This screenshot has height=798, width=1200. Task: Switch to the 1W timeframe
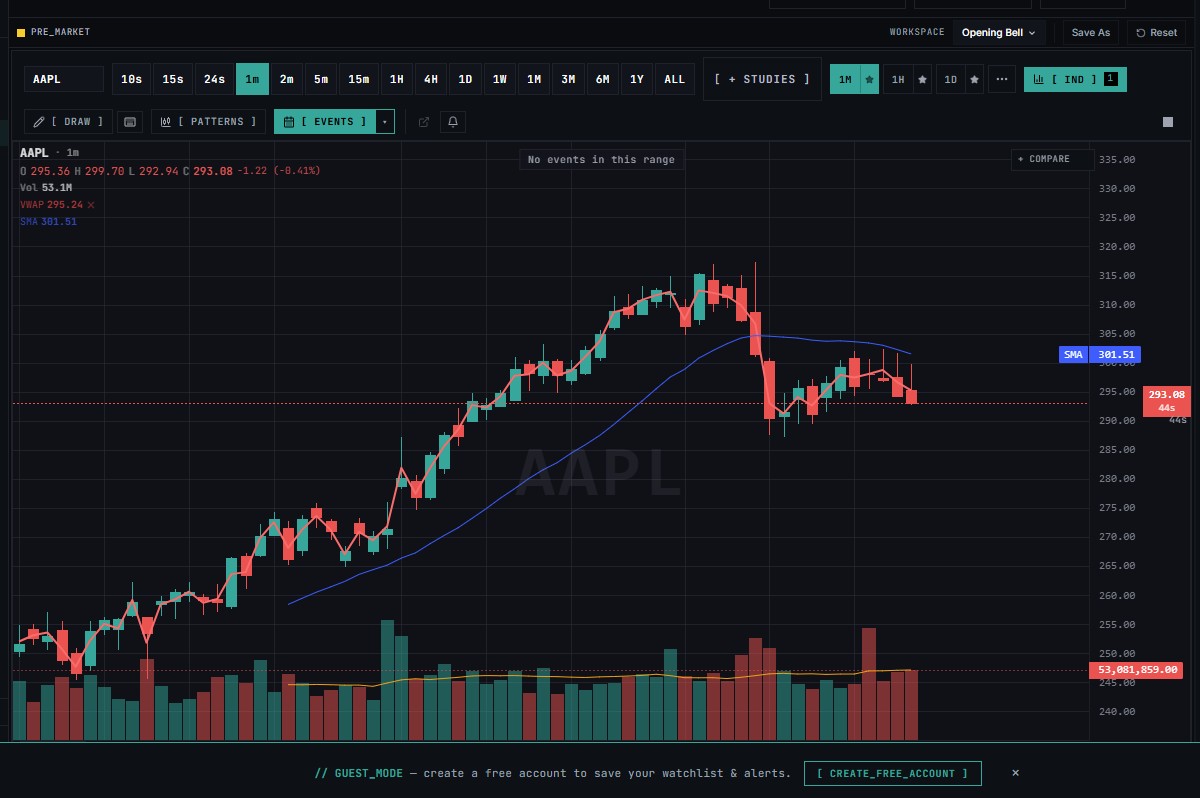click(500, 79)
